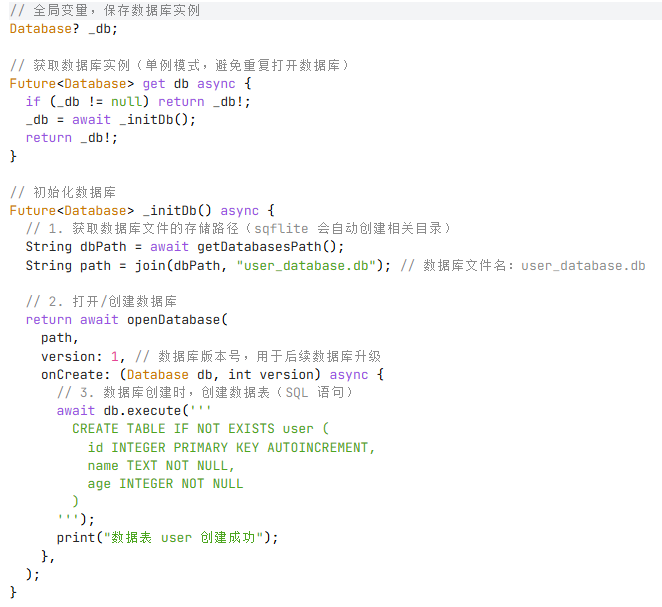
Task: Place cursor on the join function call
Action: (x=151, y=265)
